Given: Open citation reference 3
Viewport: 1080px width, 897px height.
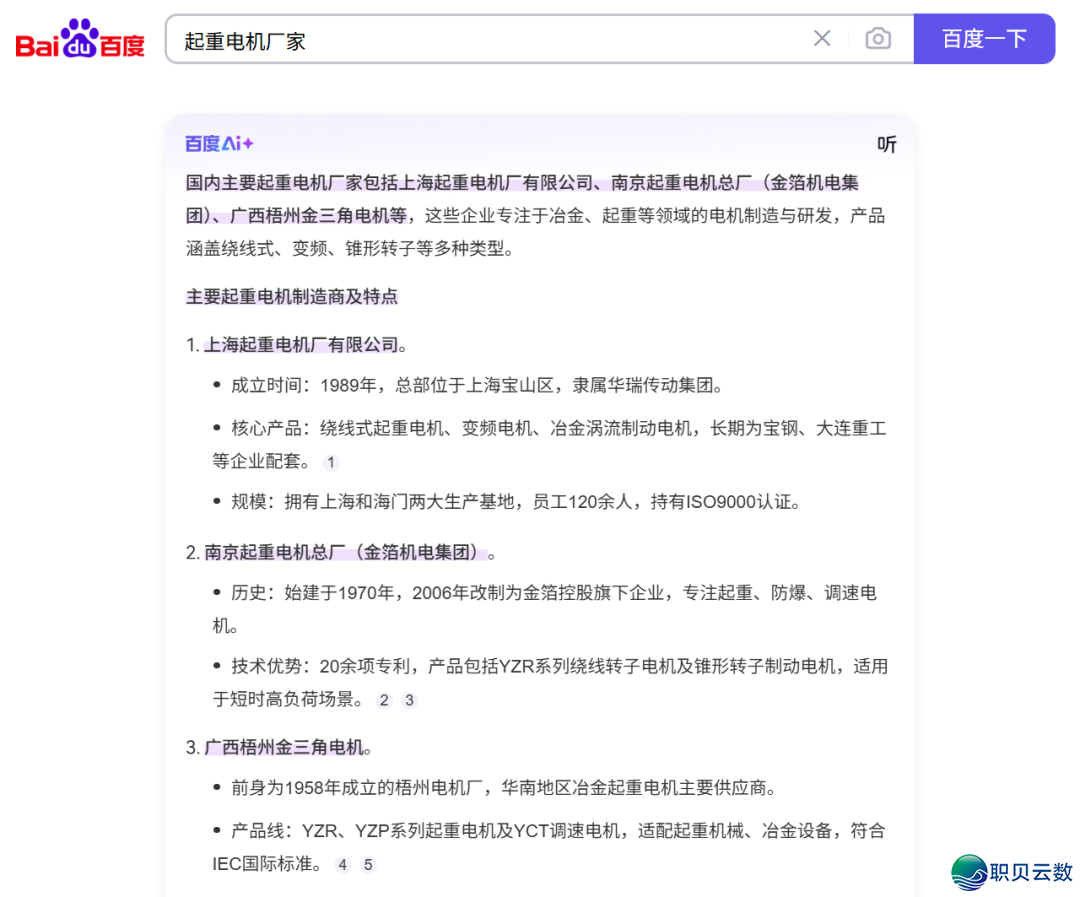Looking at the screenshot, I should click(x=409, y=701).
